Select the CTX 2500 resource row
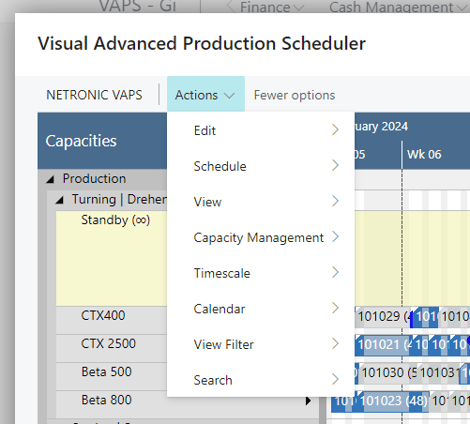Screen dimensions: 470x424 (112, 348)
